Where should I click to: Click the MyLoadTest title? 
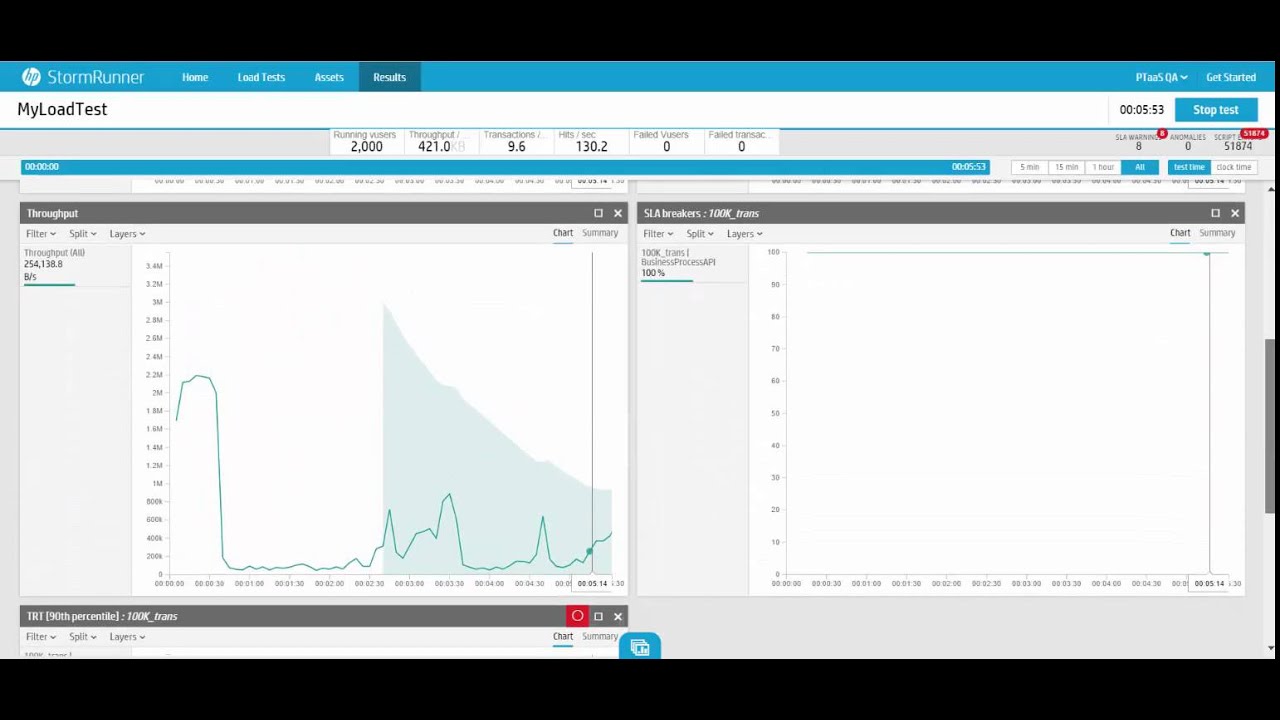pyautogui.click(x=62, y=110)
